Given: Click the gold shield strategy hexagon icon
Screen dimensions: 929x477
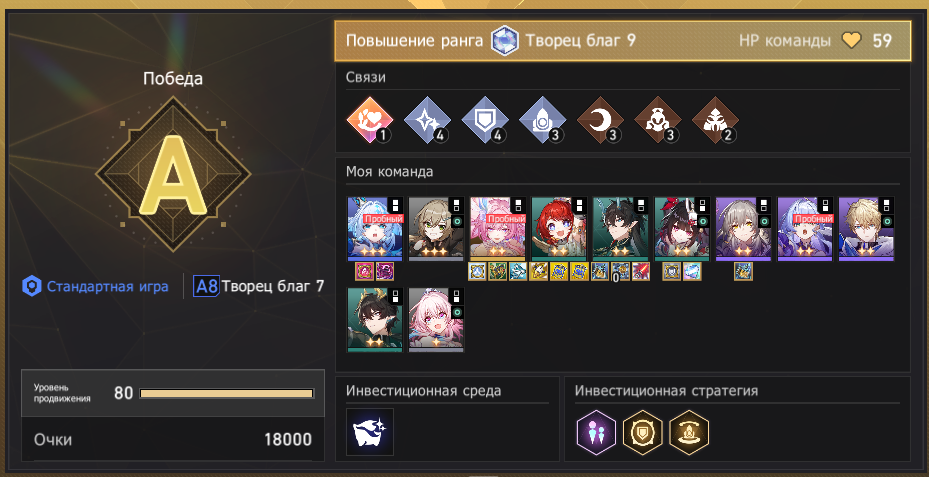Looking at the screenshot, I should tap(643, 432).
